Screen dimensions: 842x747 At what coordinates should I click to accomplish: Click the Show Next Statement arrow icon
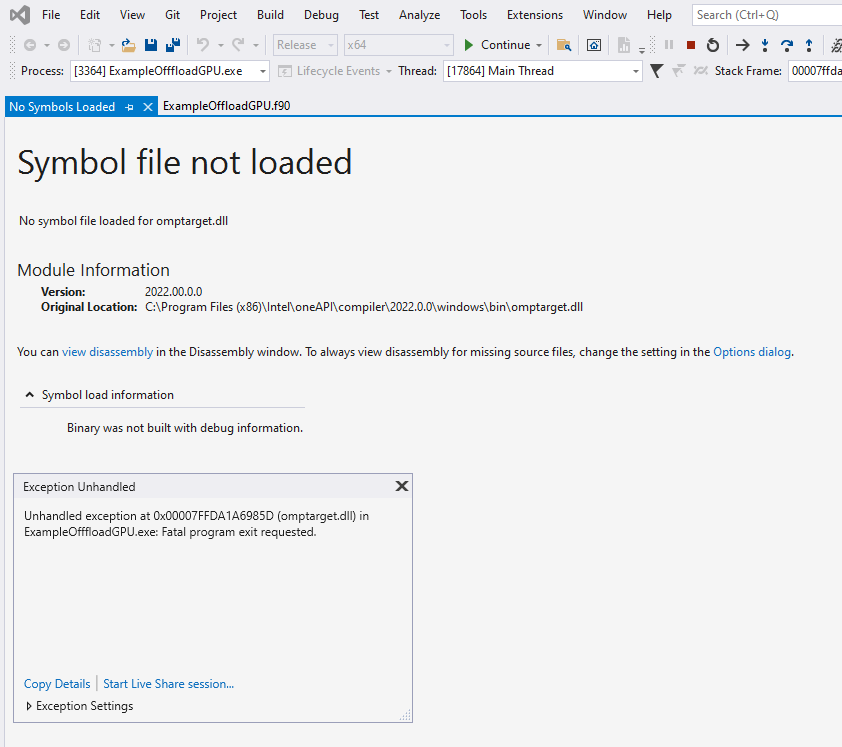pyautogui.click(x=742, y=44)
